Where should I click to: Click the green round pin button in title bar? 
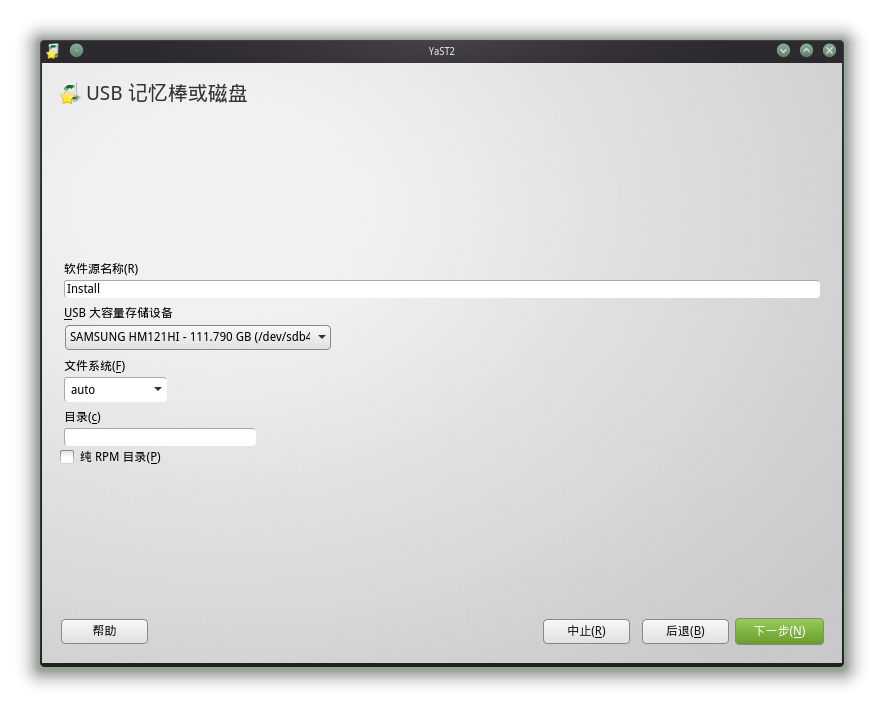click(76, 51)
